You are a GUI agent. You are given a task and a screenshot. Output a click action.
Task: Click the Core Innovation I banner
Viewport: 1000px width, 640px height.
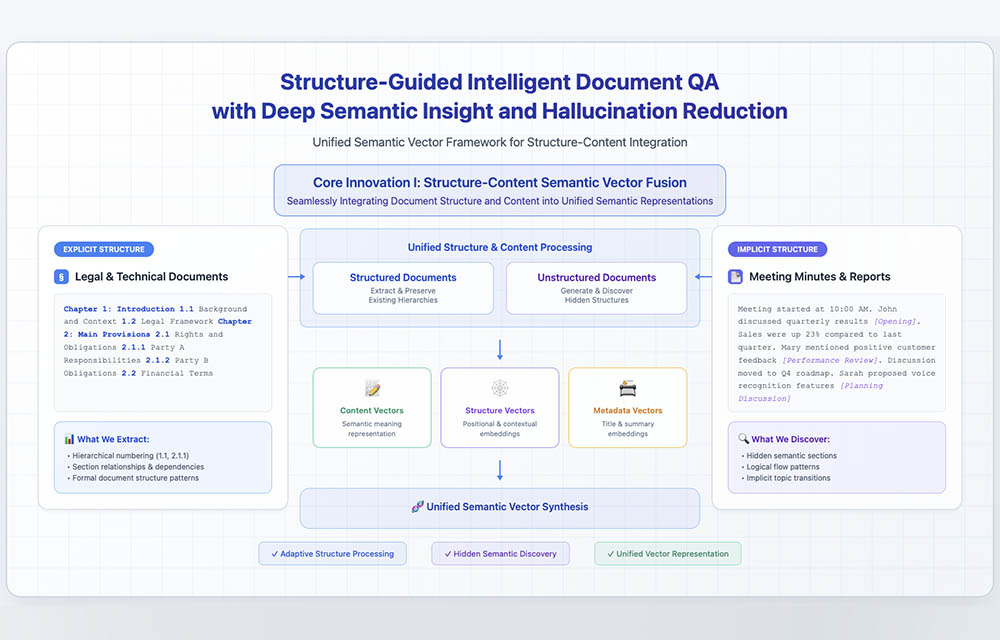pyautogui.click(x=500, y=190)
